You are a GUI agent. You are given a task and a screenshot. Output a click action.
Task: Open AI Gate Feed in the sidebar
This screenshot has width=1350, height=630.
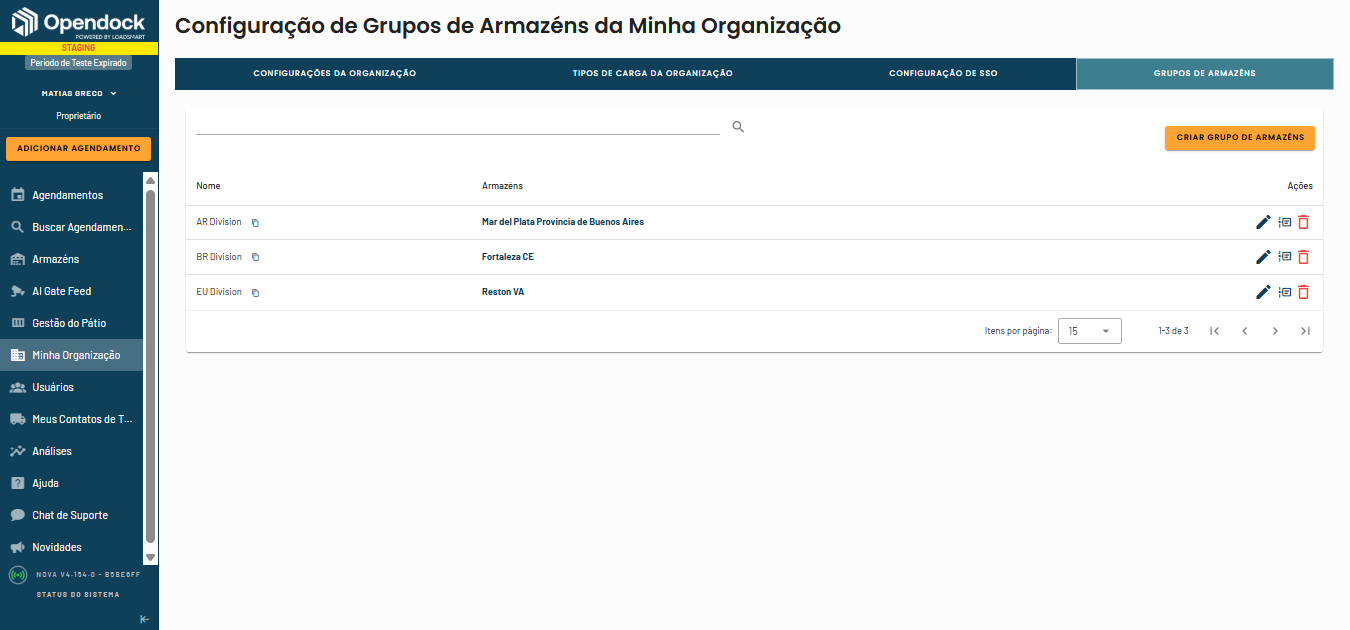72,291
